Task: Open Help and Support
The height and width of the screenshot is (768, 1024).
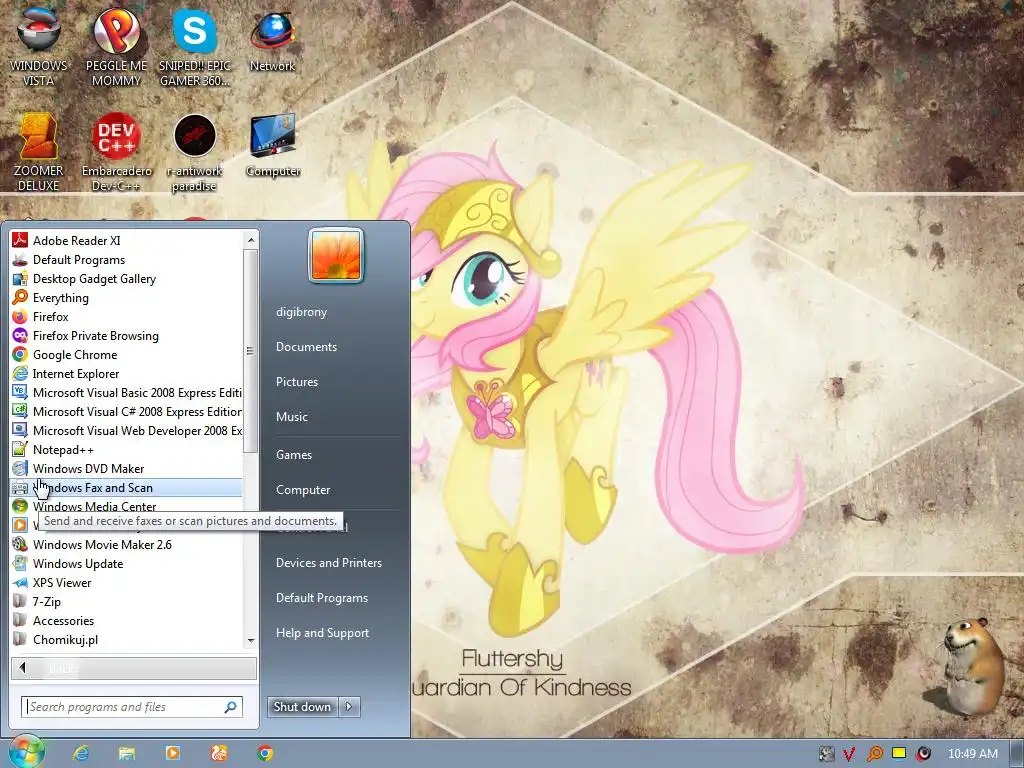Action: [322, 633]
